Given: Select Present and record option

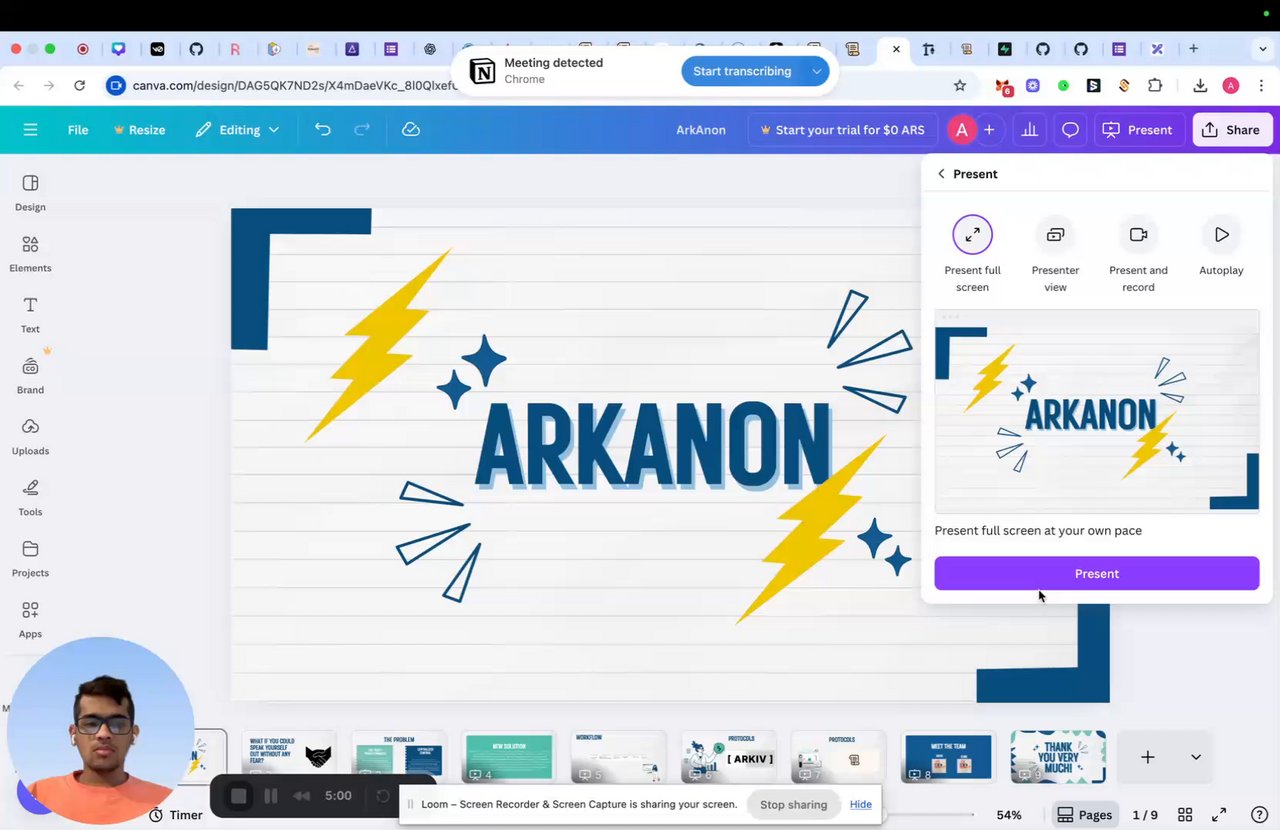Looking at the screenshot, I should [x=1138, y=255].
